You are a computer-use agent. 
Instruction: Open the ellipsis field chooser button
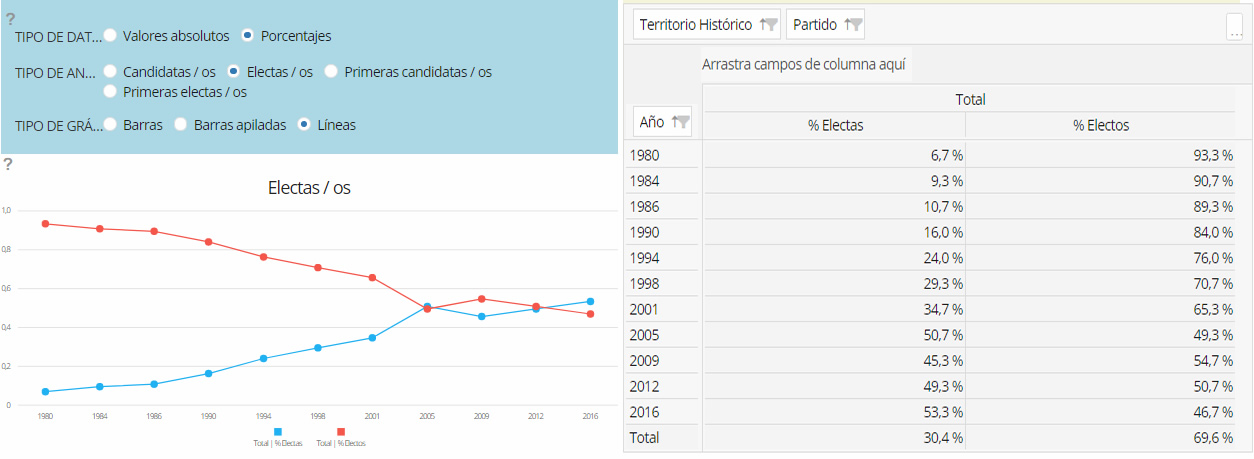tap(1234, 27)
